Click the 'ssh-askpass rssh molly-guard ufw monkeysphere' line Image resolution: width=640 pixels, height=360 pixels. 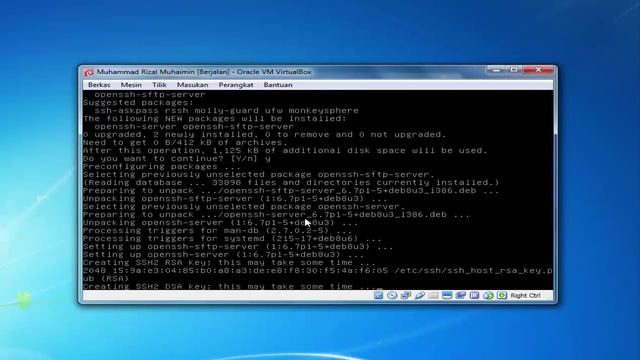(227, 111)
